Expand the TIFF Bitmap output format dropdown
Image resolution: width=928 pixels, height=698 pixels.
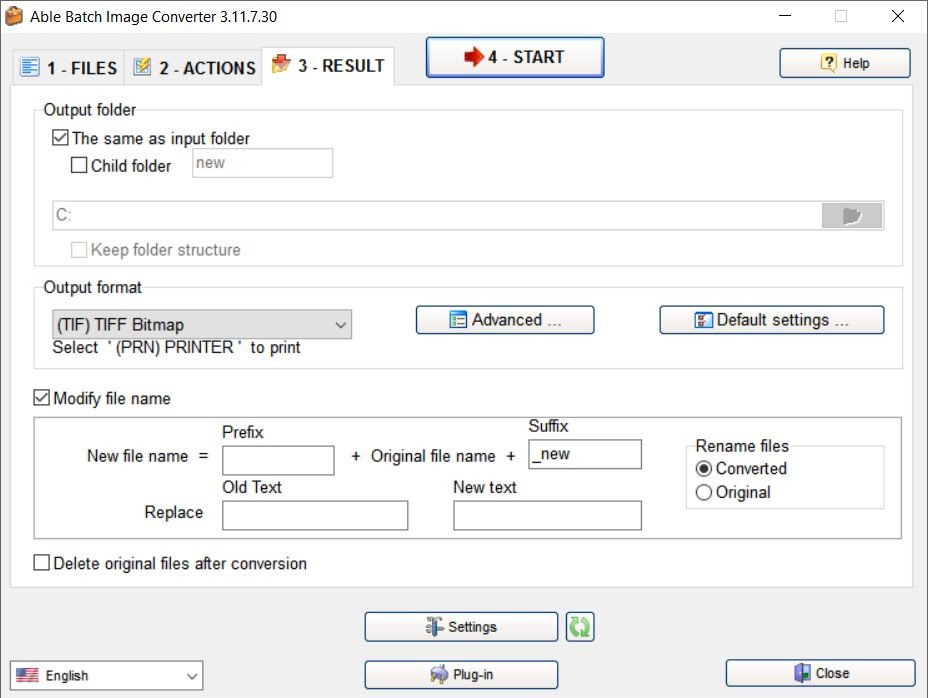(202, 324)
